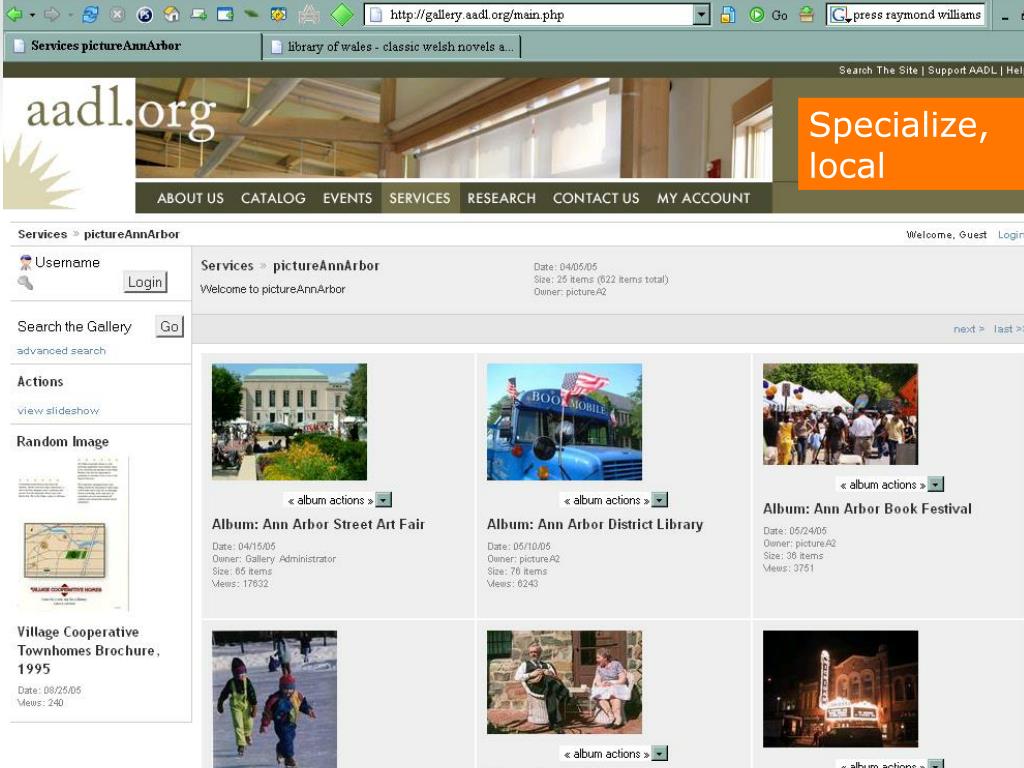The height and width of the screenshot is (768, 1024).
Task: Click the green back arrow icon
Action: click(14, 14)
